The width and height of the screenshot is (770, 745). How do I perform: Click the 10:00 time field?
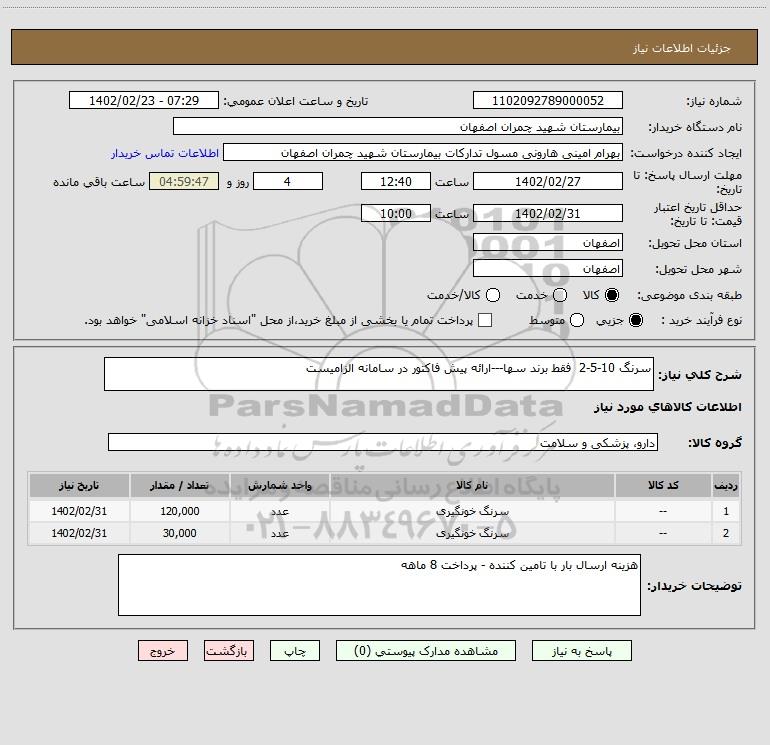[396, 213]
